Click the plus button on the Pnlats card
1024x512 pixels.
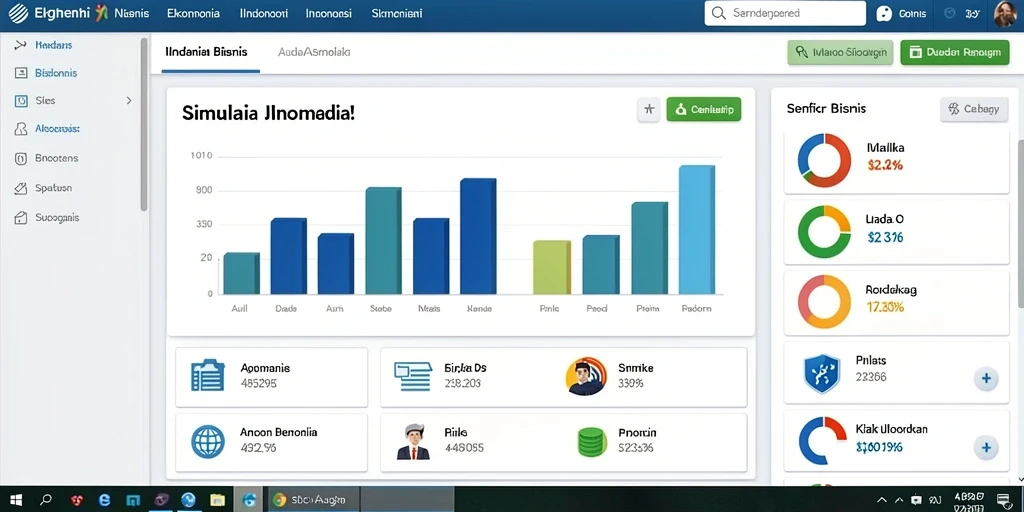tap(986, 378)
